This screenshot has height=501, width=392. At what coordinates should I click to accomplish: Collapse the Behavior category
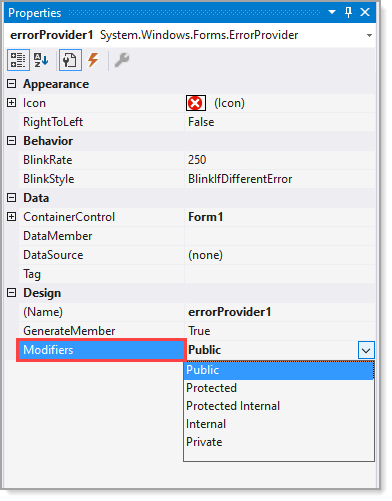pos(12,141)
